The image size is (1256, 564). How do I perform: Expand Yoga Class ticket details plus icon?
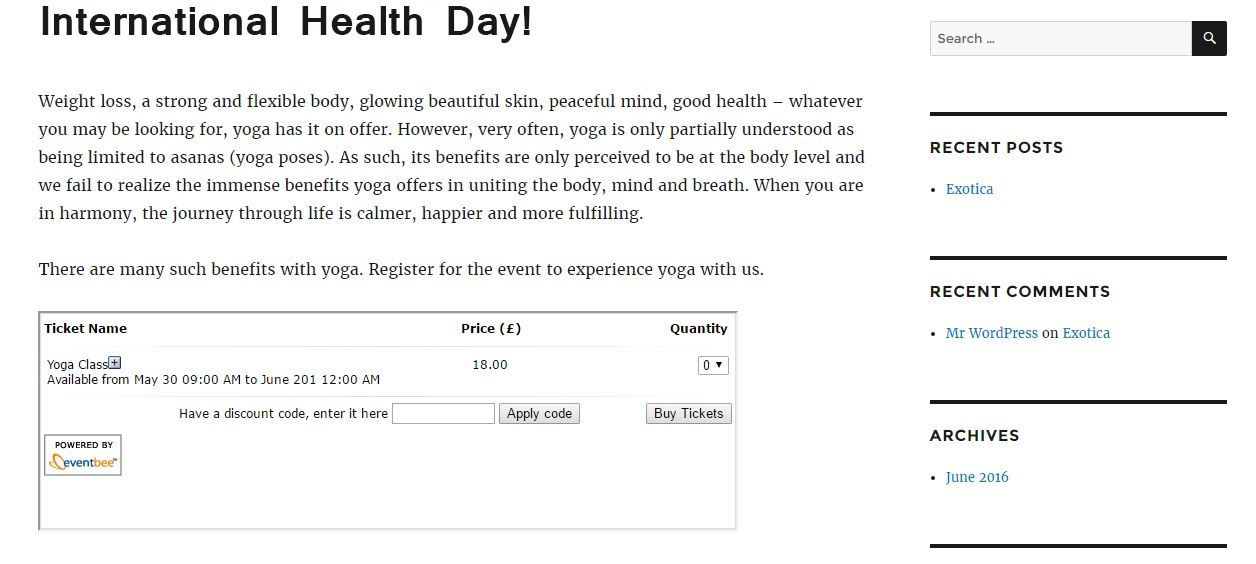click(115, 363)
